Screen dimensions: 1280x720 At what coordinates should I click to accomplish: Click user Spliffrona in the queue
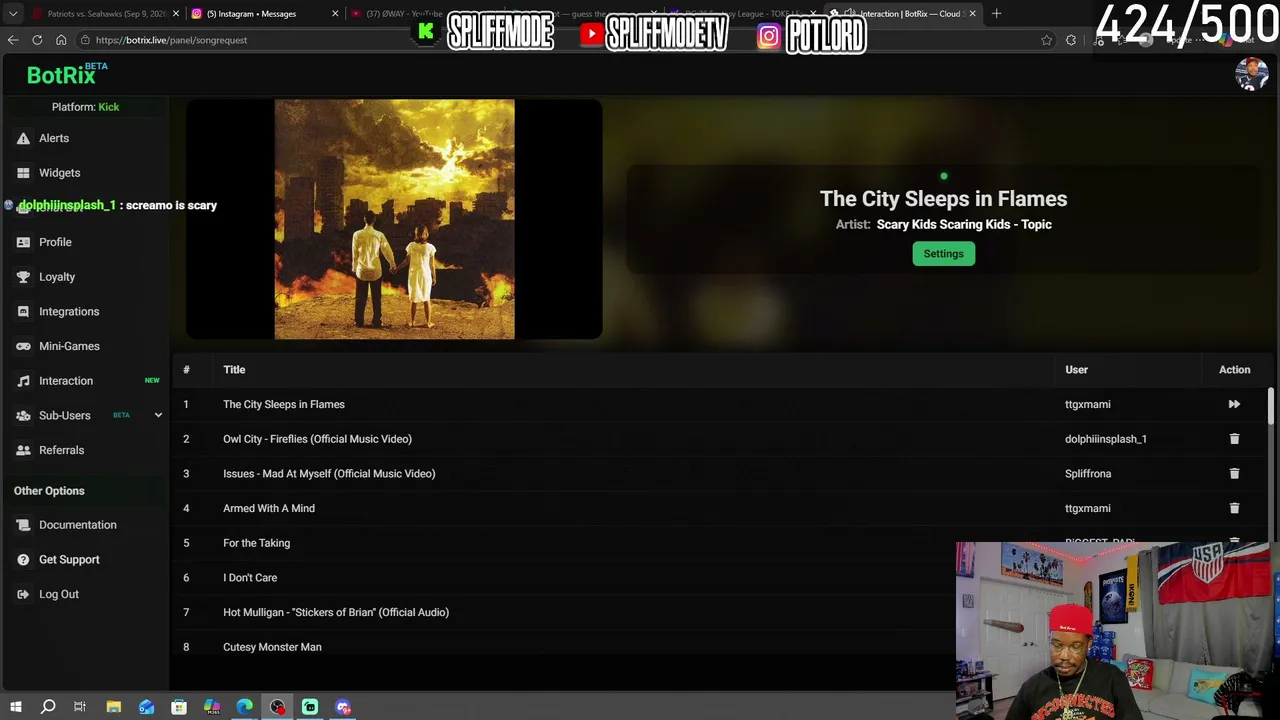pyautogui.click(x=1088, y=474)
